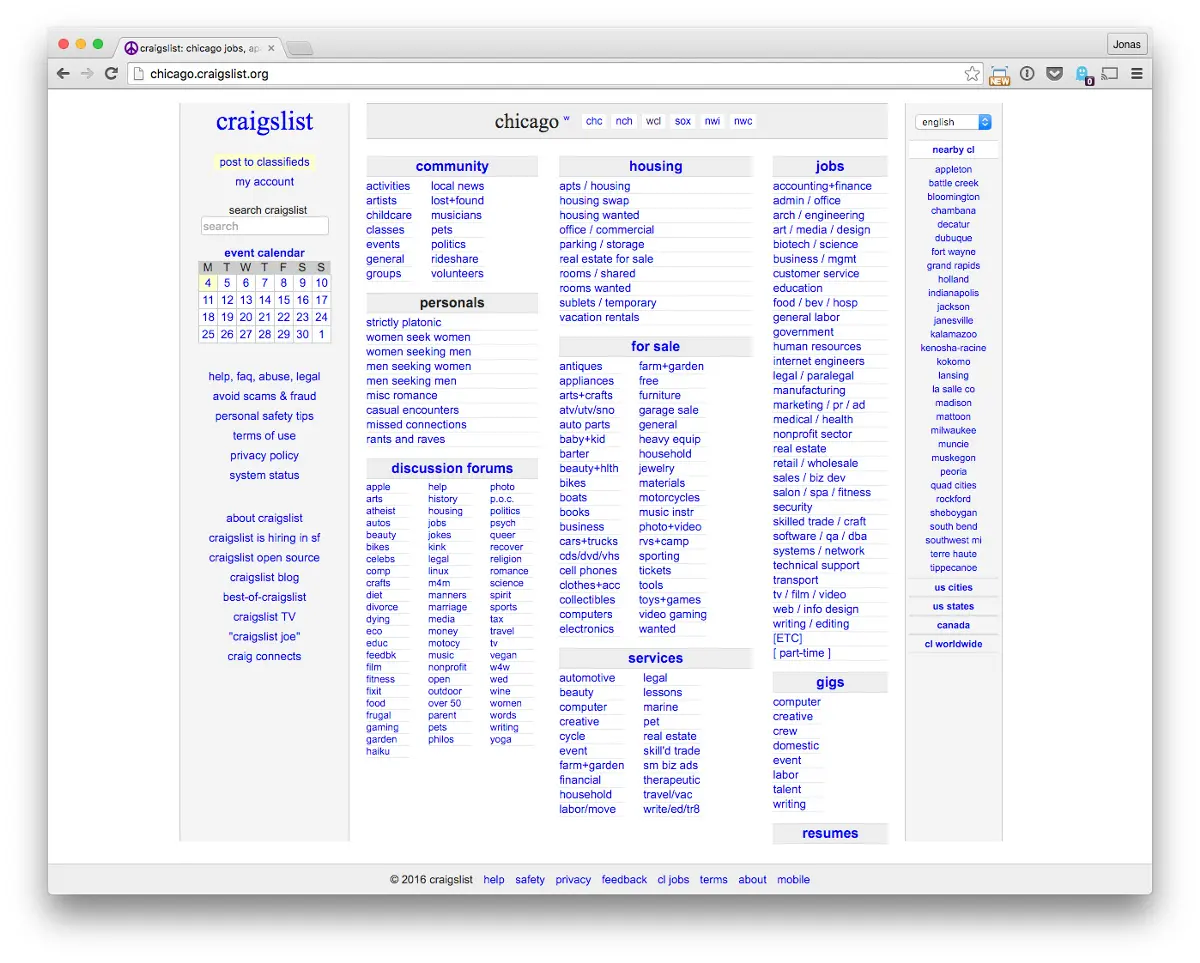Click mobile in the footer

pyautogui.click(x=794, y=880)
